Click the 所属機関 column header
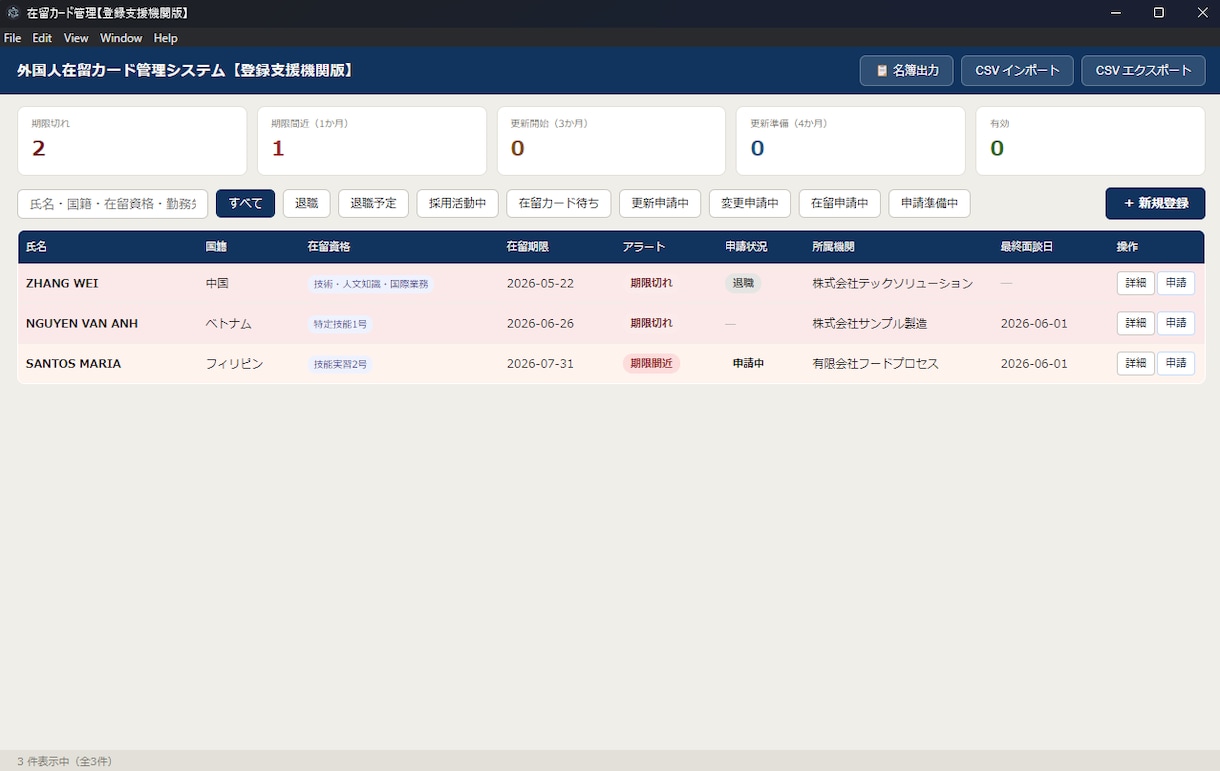The height and width of the screenshot is (771, 1220). point(834,247)
